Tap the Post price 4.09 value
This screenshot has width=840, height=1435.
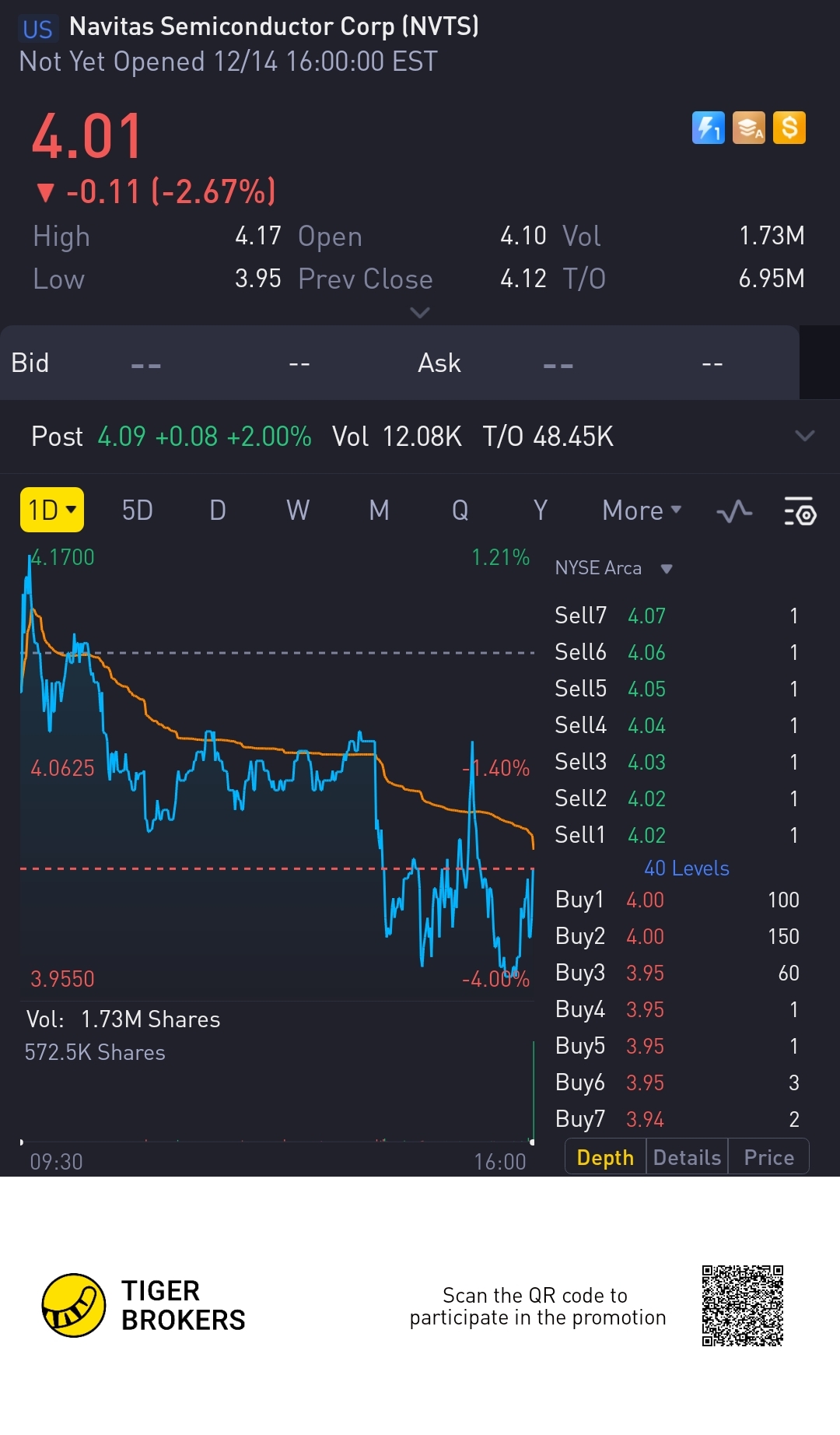click(121, 437)
